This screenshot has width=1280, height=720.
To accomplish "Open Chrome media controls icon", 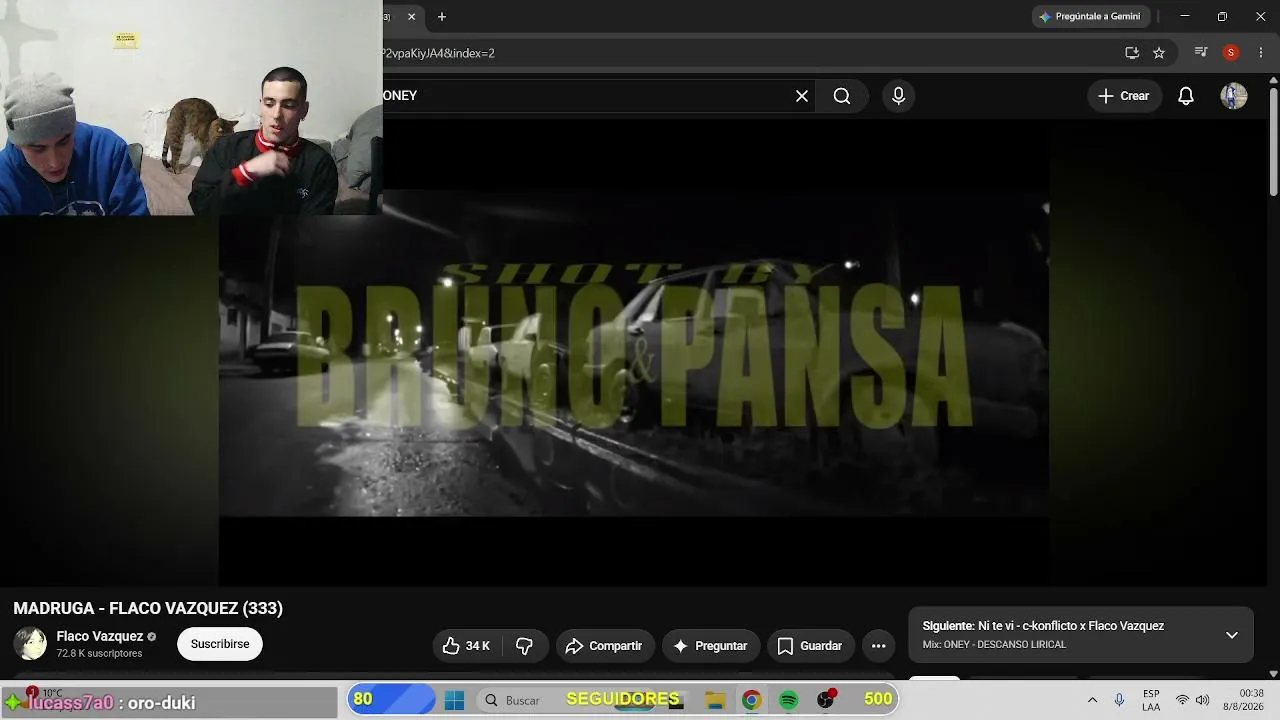I will click(x=1202, y=53).
